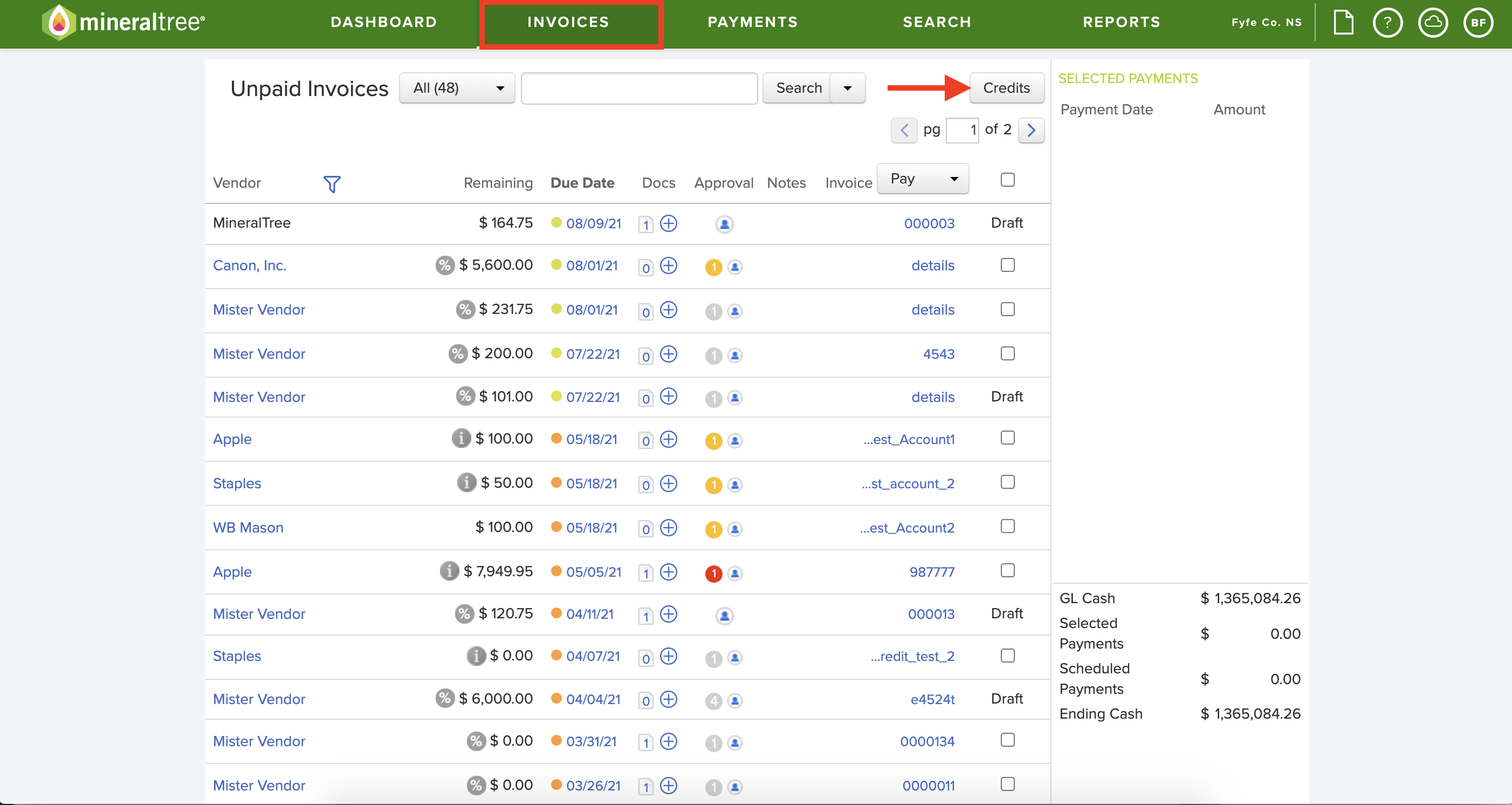Open the help question mark icon
Viewport: 1512px width, 805px height.
point(1387,23)
